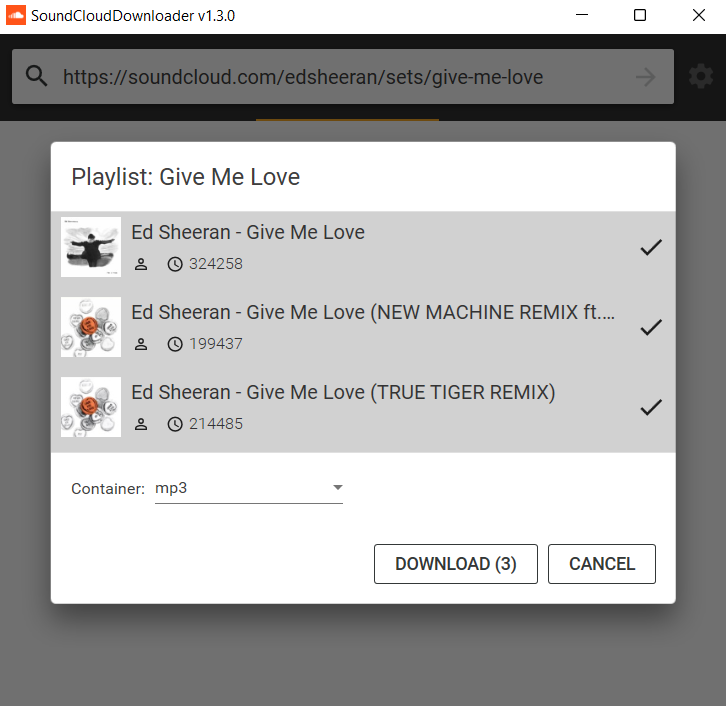Open the Container mp3 dropdown
Image resolution: width=726 pixels, height=706 pixels.
249,488
